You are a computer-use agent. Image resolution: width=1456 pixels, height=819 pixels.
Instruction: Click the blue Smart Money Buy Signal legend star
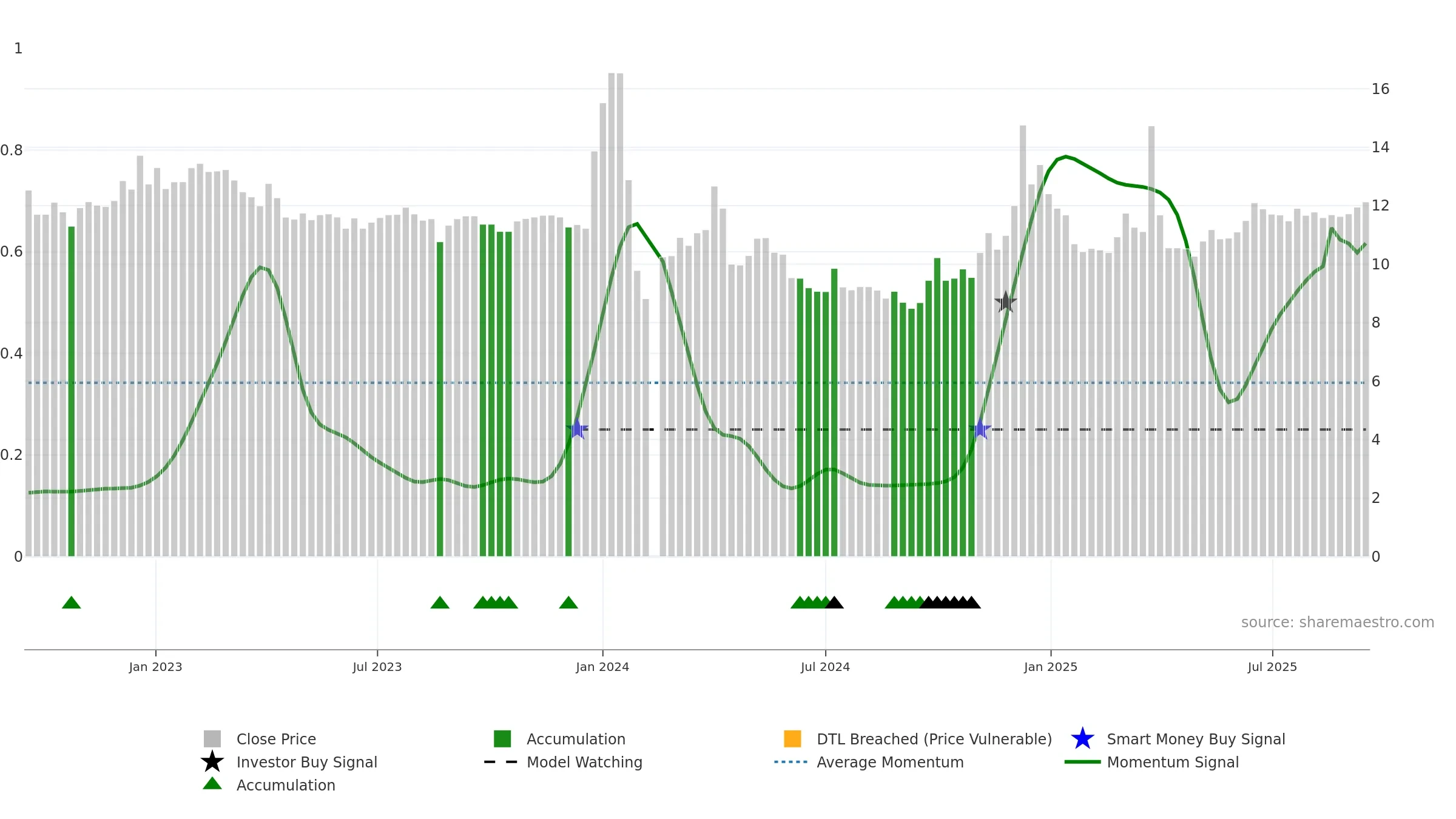[x=1082, y=739]
